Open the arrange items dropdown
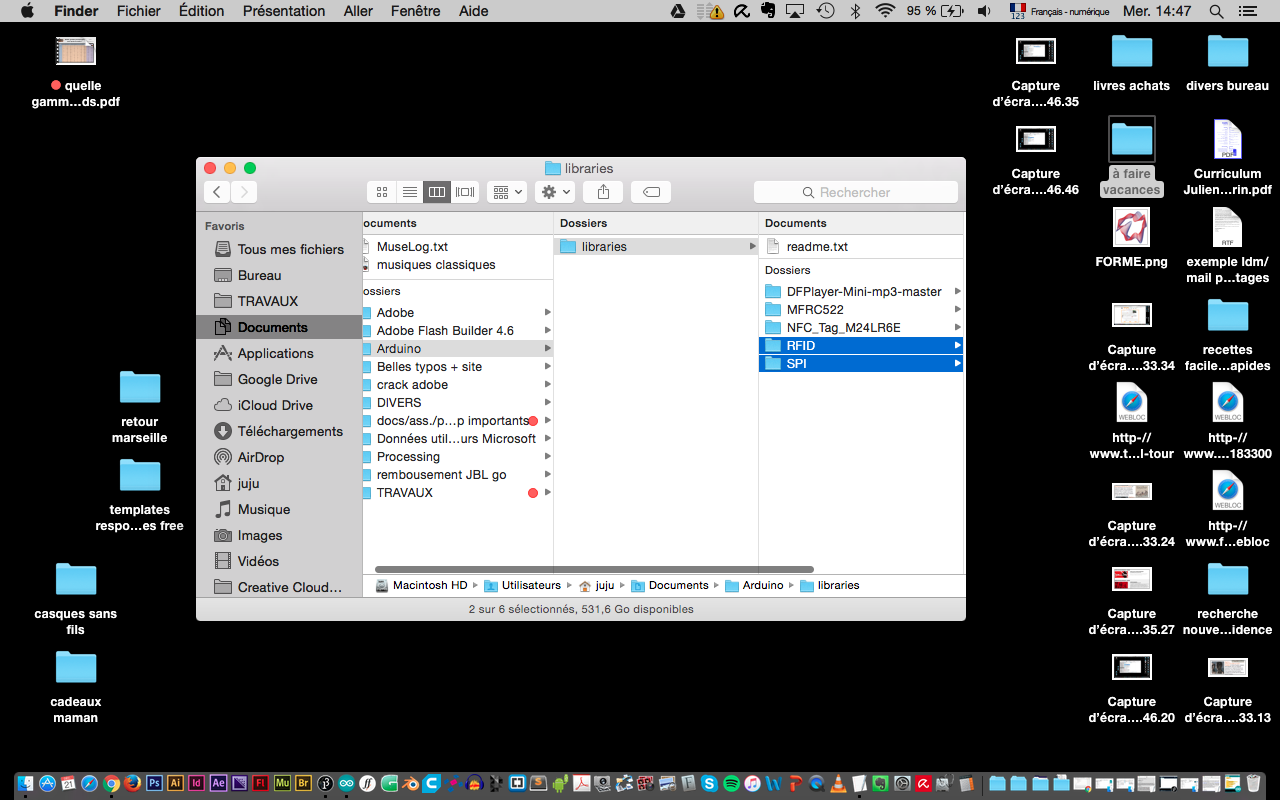Screen dimensions: 1280x800 tap(507, 192)
